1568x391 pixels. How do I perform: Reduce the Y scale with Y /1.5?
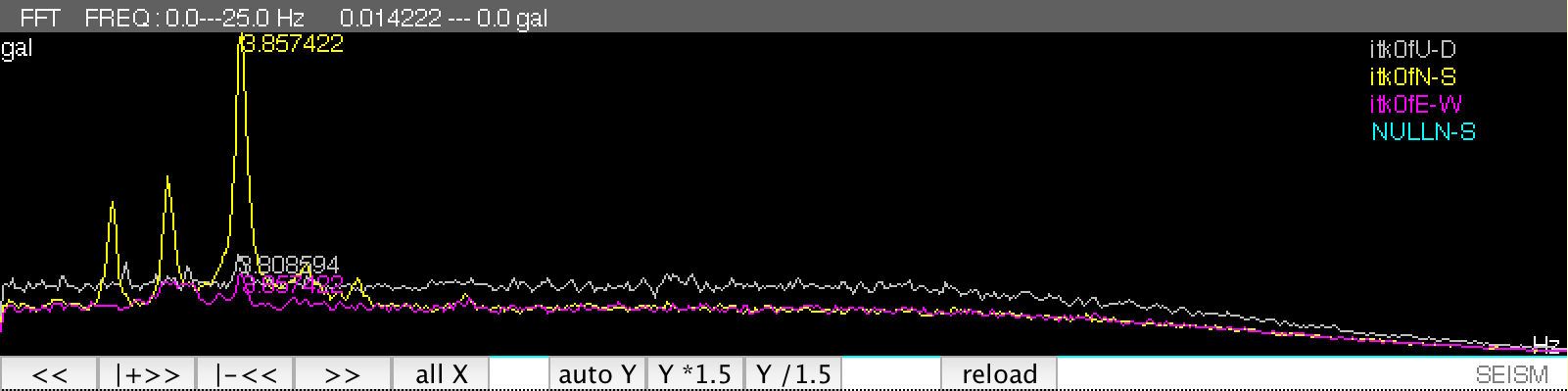(x=793, y=374)
